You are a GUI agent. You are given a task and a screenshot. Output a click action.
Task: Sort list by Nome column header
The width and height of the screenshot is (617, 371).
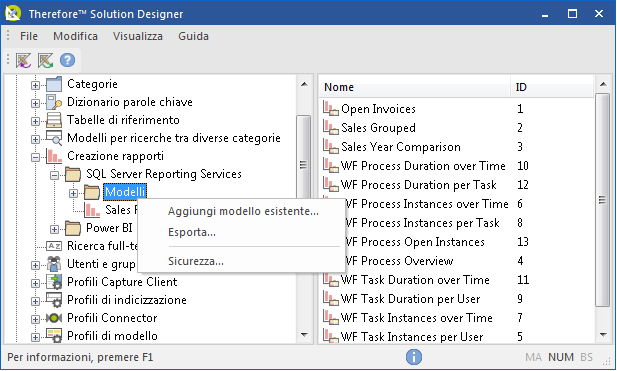point(415,87)
